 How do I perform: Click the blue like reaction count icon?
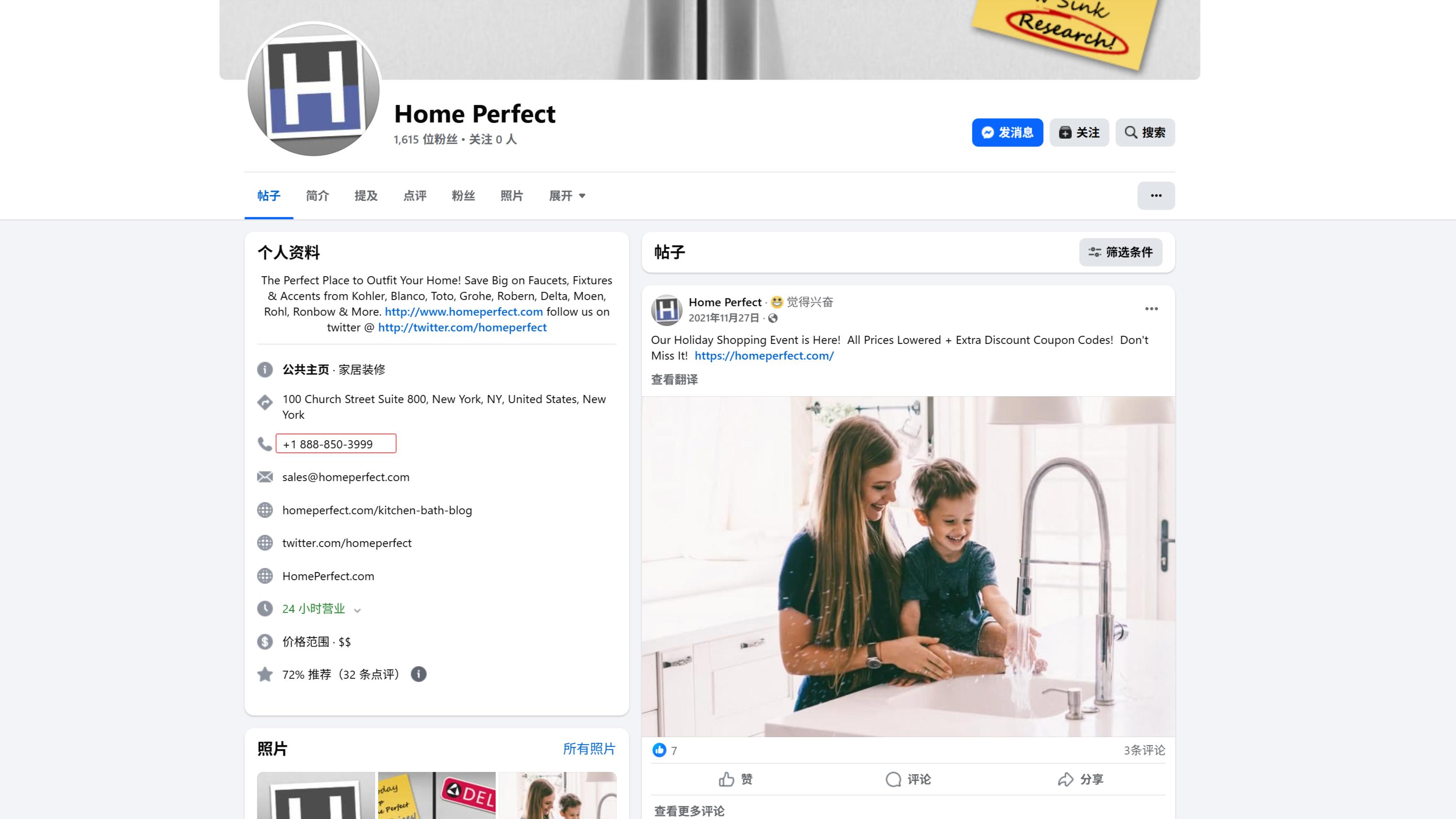pyautogui.click(x=659, y=750)
